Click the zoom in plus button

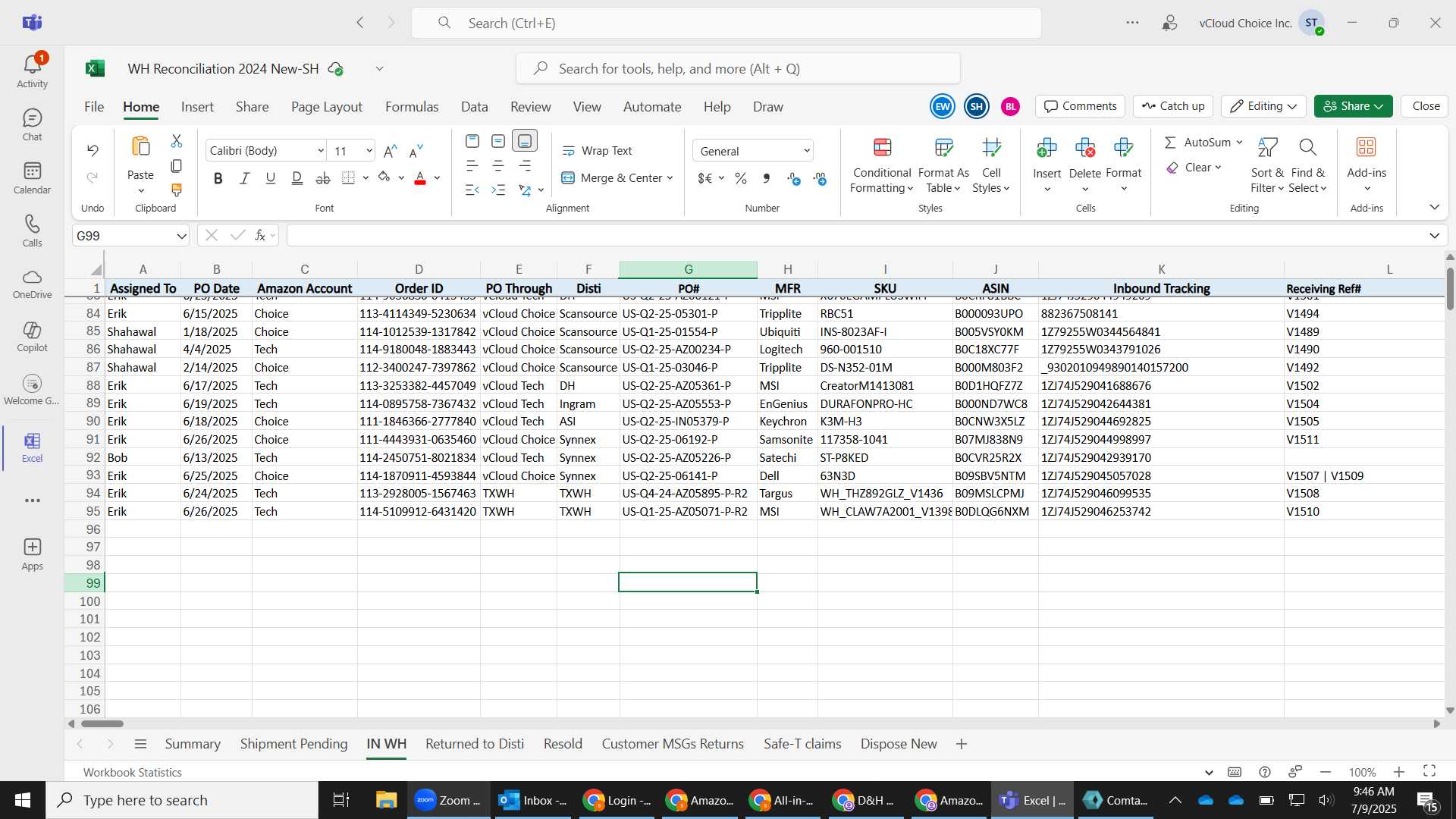pyautogui.click(x=1399, y=772)
